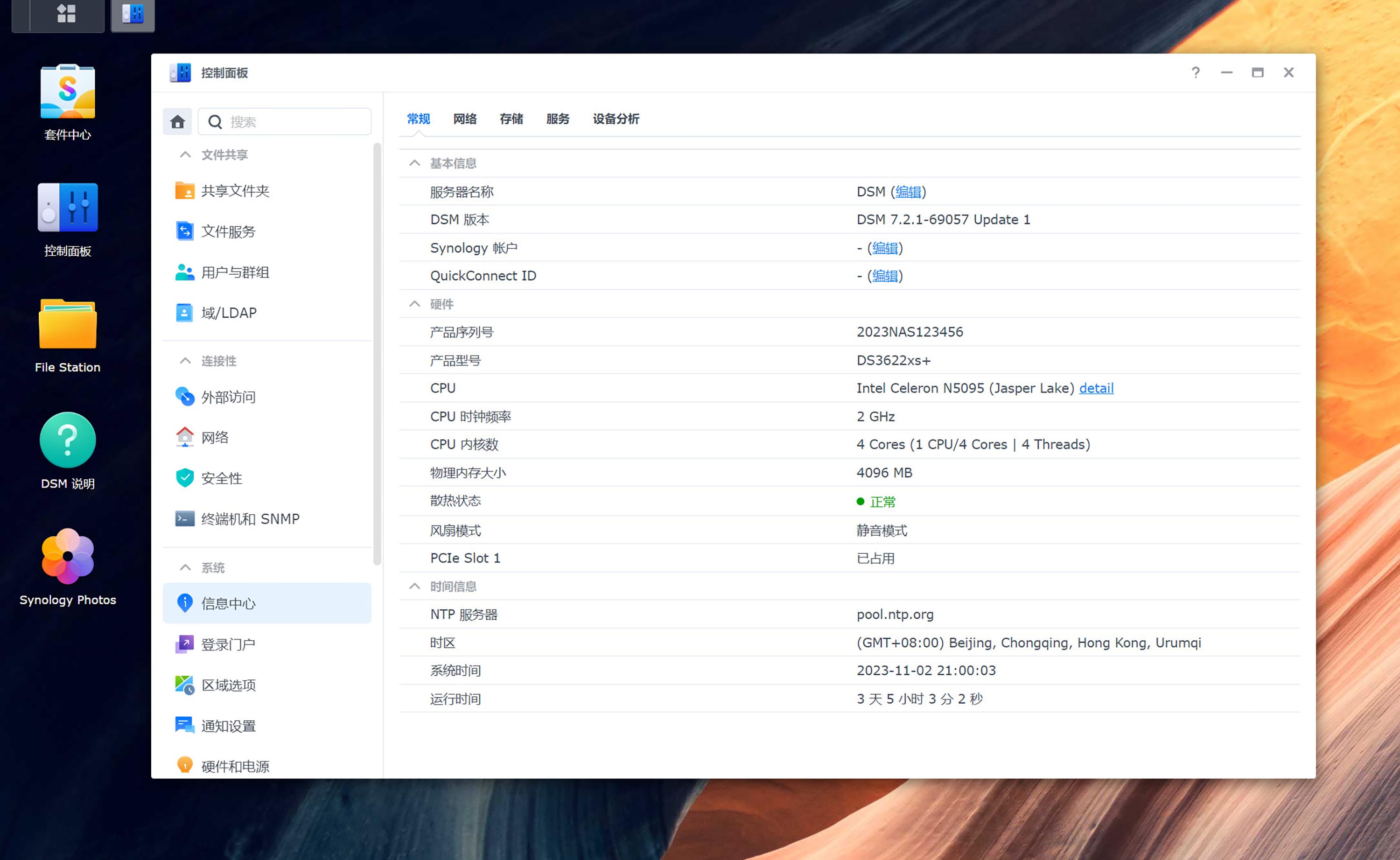Click the uptime value 3 天 5 小时

click(919, 699)
